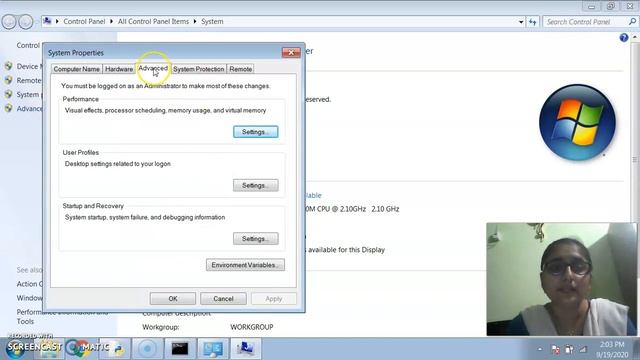640x360 pixels.
Task: Select WORKGROUP workgroup value text
Action: (x=252, y=327)
